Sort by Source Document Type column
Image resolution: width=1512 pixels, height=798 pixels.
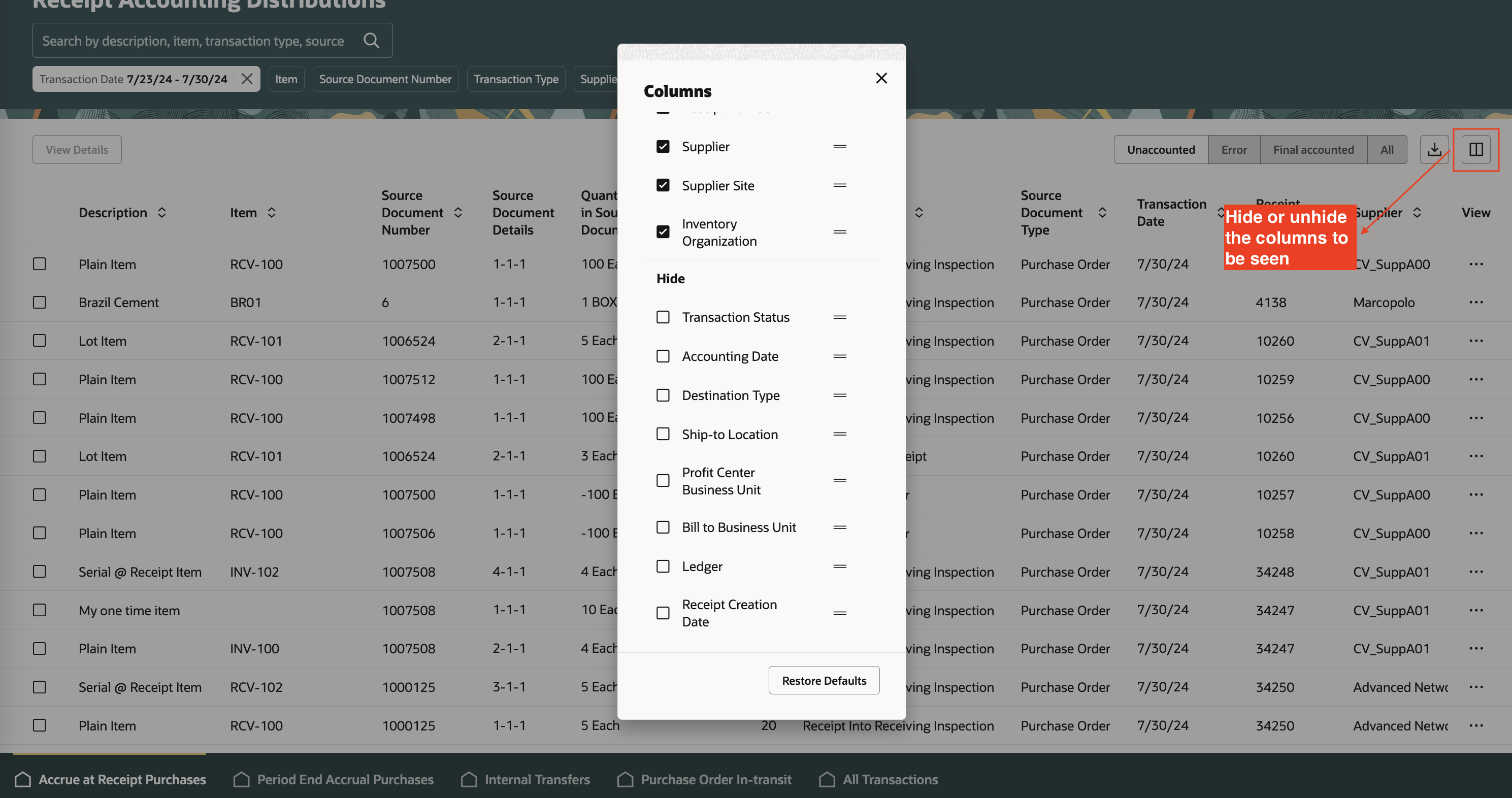coord(1102,213)
